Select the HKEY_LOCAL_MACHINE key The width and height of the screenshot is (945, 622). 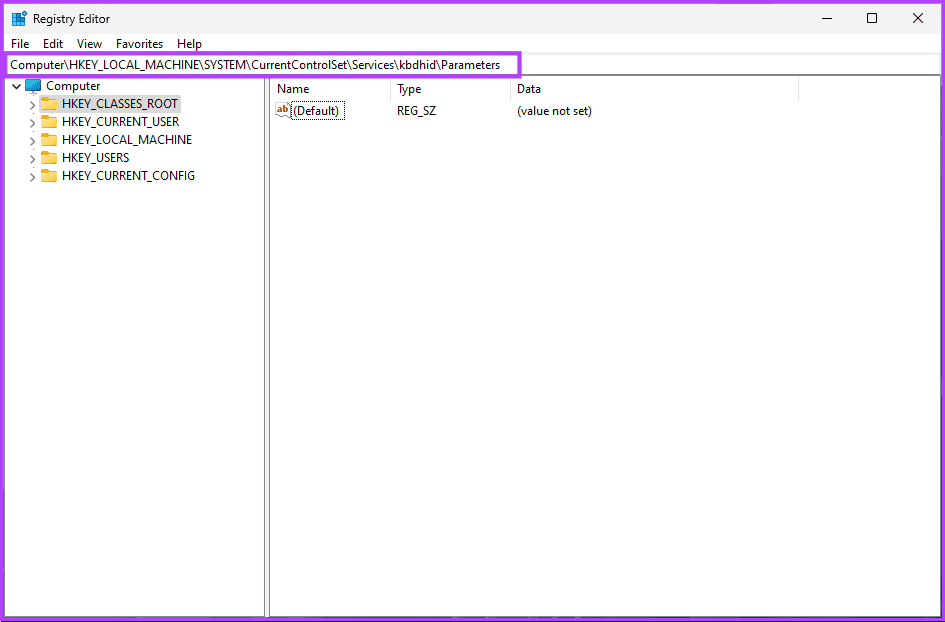click(127, 140)
